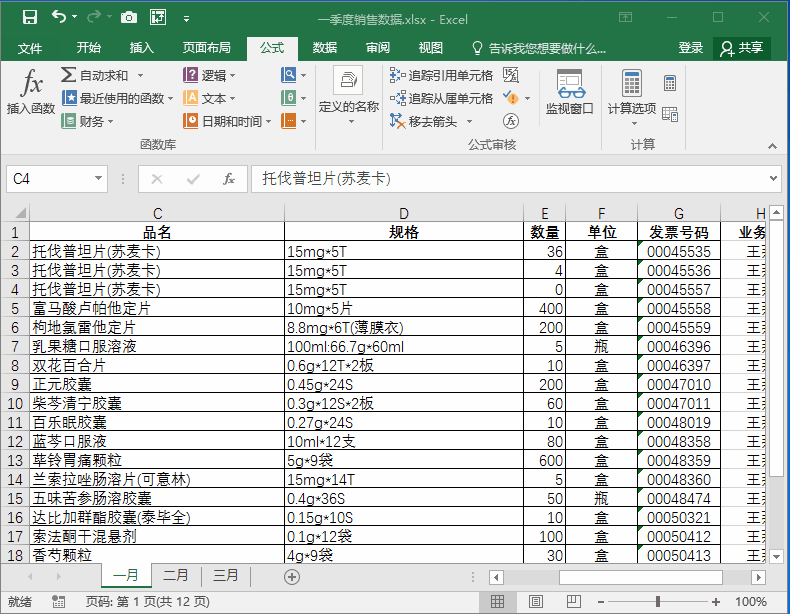Expand Error Checking dropdown arrow

pos(528,98)
